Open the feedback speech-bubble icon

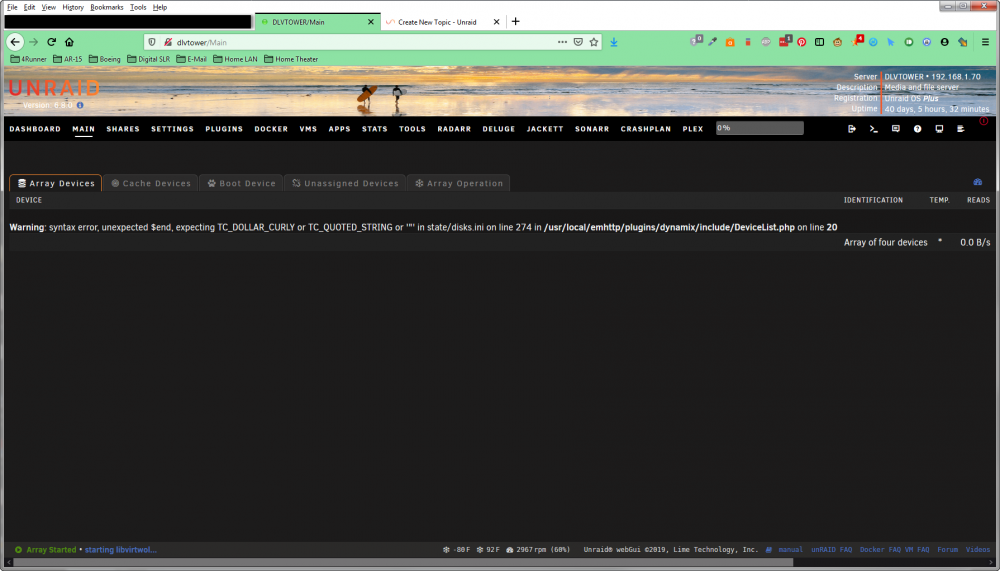coord(895,129)
